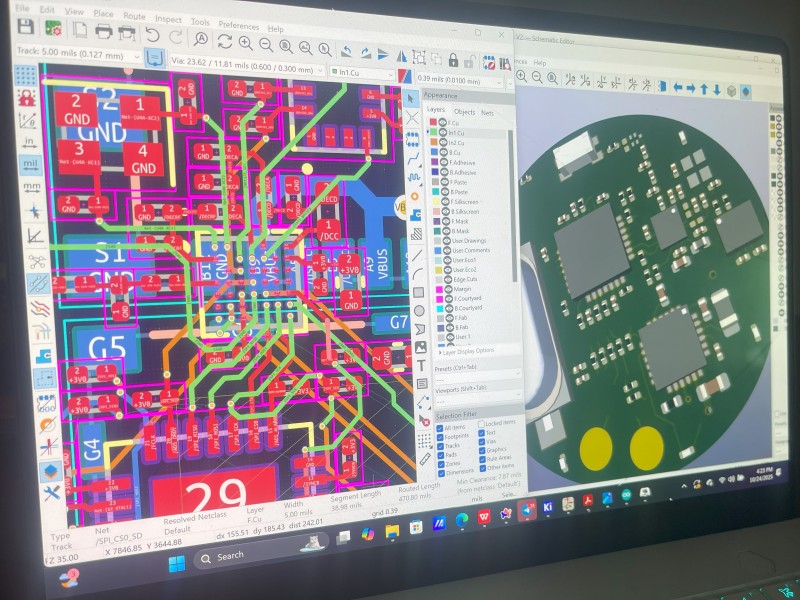Select the Add via tool
The width and height of the screenshot is (800, 600).
[x=415, y=196]
